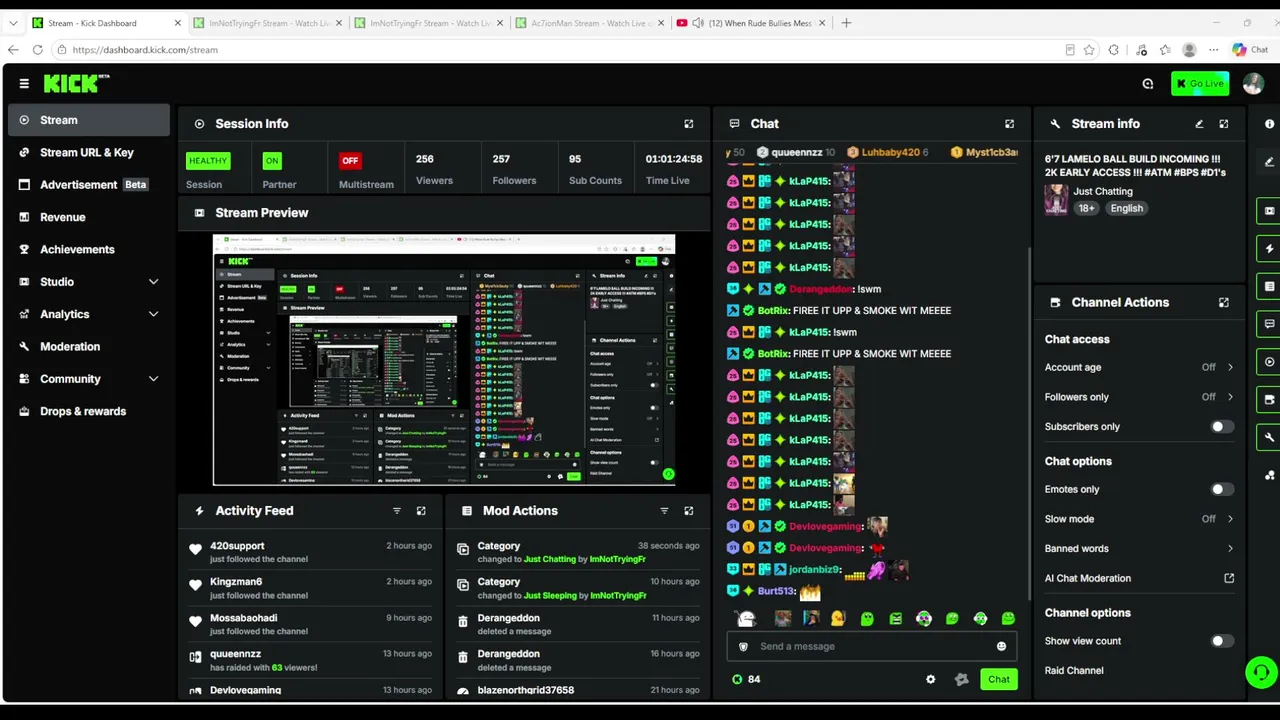
Task: Open the Stream page in sidebar
Action: pyautogui.click(x=89, y=120)
